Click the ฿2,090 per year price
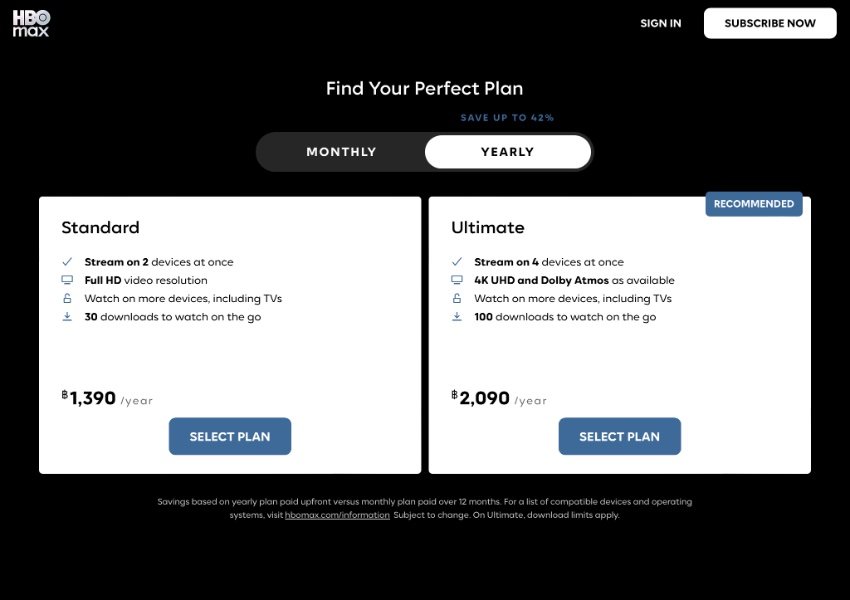This screenshot has height=600, width=850. coord(499,398)
